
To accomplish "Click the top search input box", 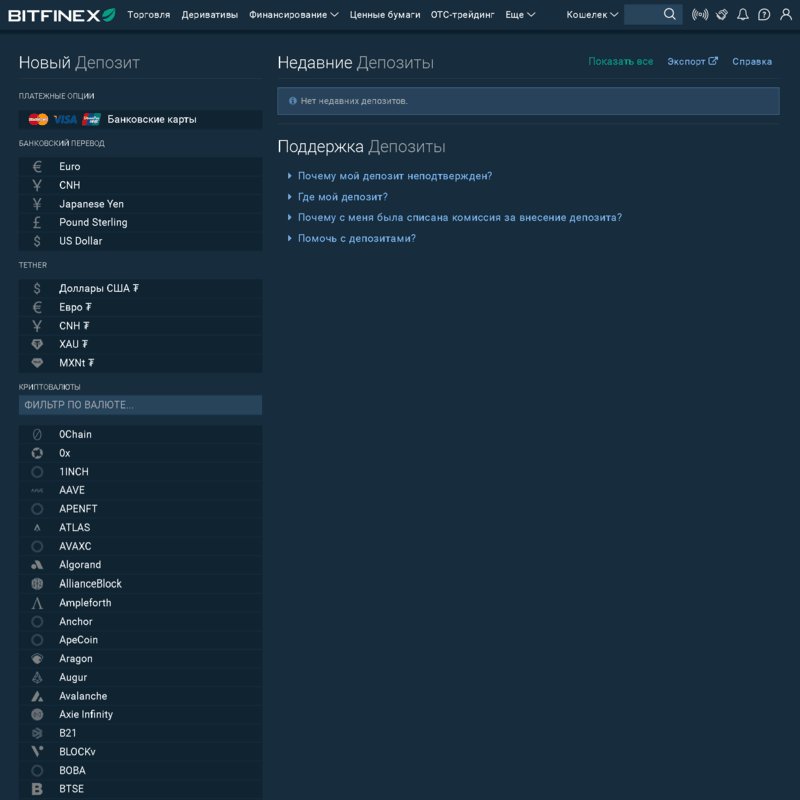I will click(643, 14).
